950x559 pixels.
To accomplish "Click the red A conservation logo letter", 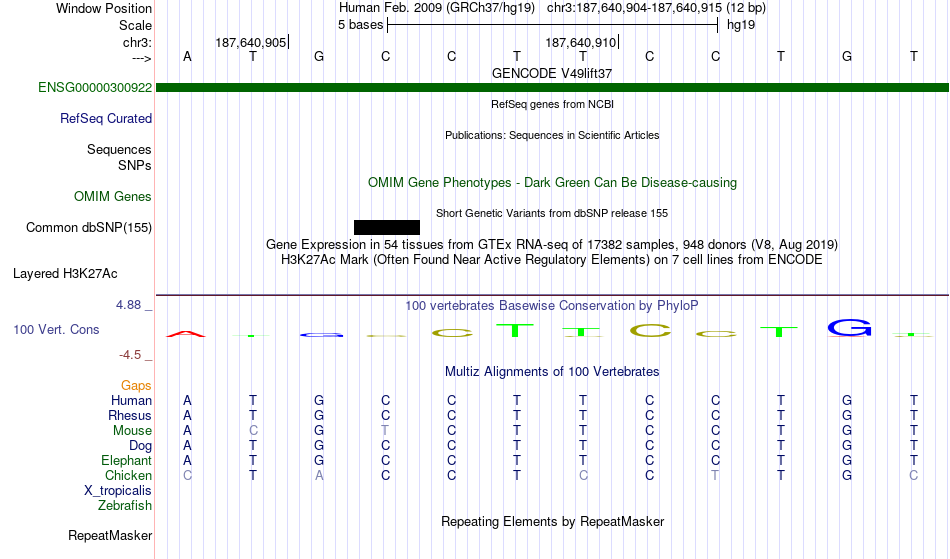I will [186, 334].
